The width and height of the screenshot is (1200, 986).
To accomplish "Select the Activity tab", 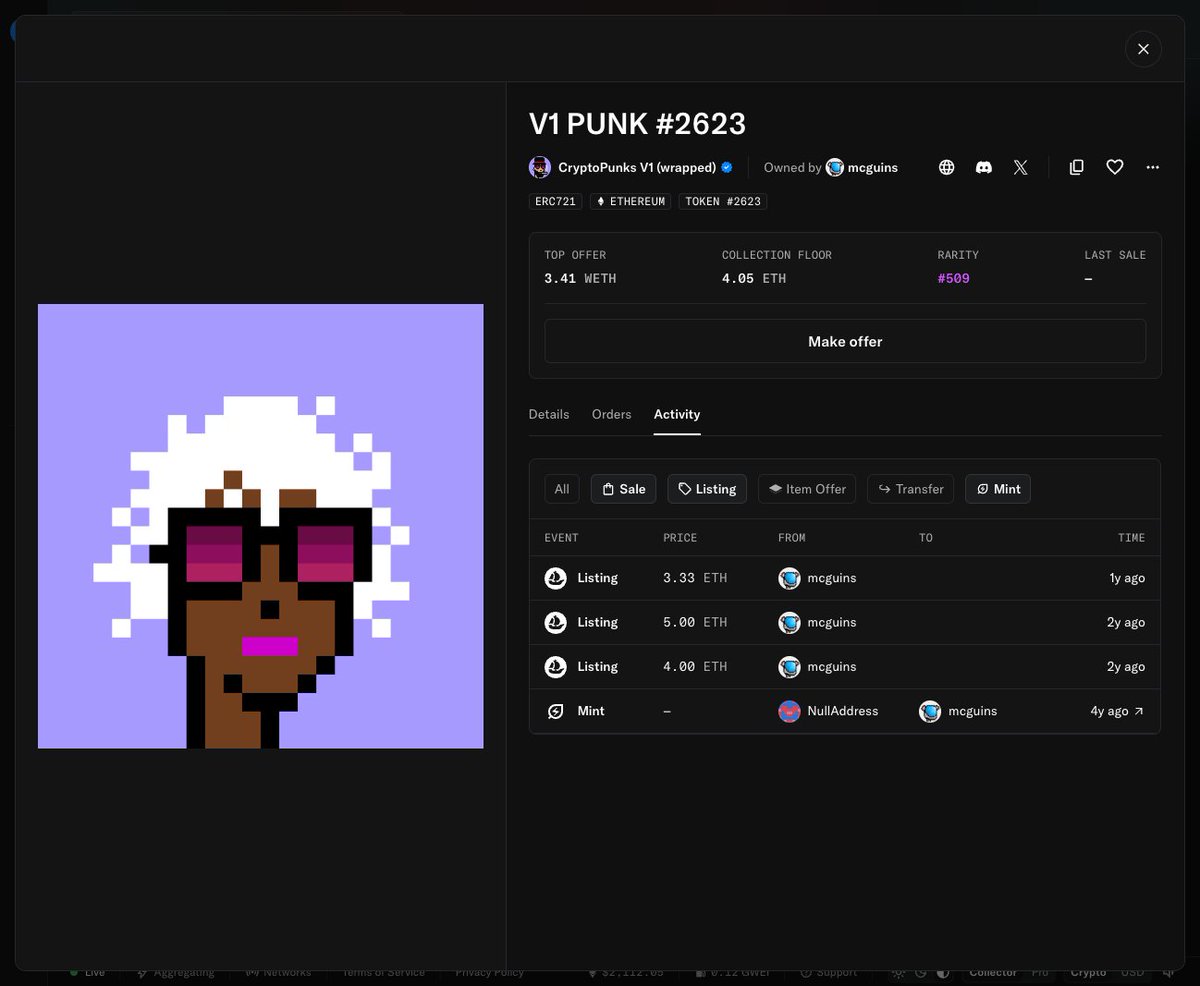I will click(x=677, y=414).
